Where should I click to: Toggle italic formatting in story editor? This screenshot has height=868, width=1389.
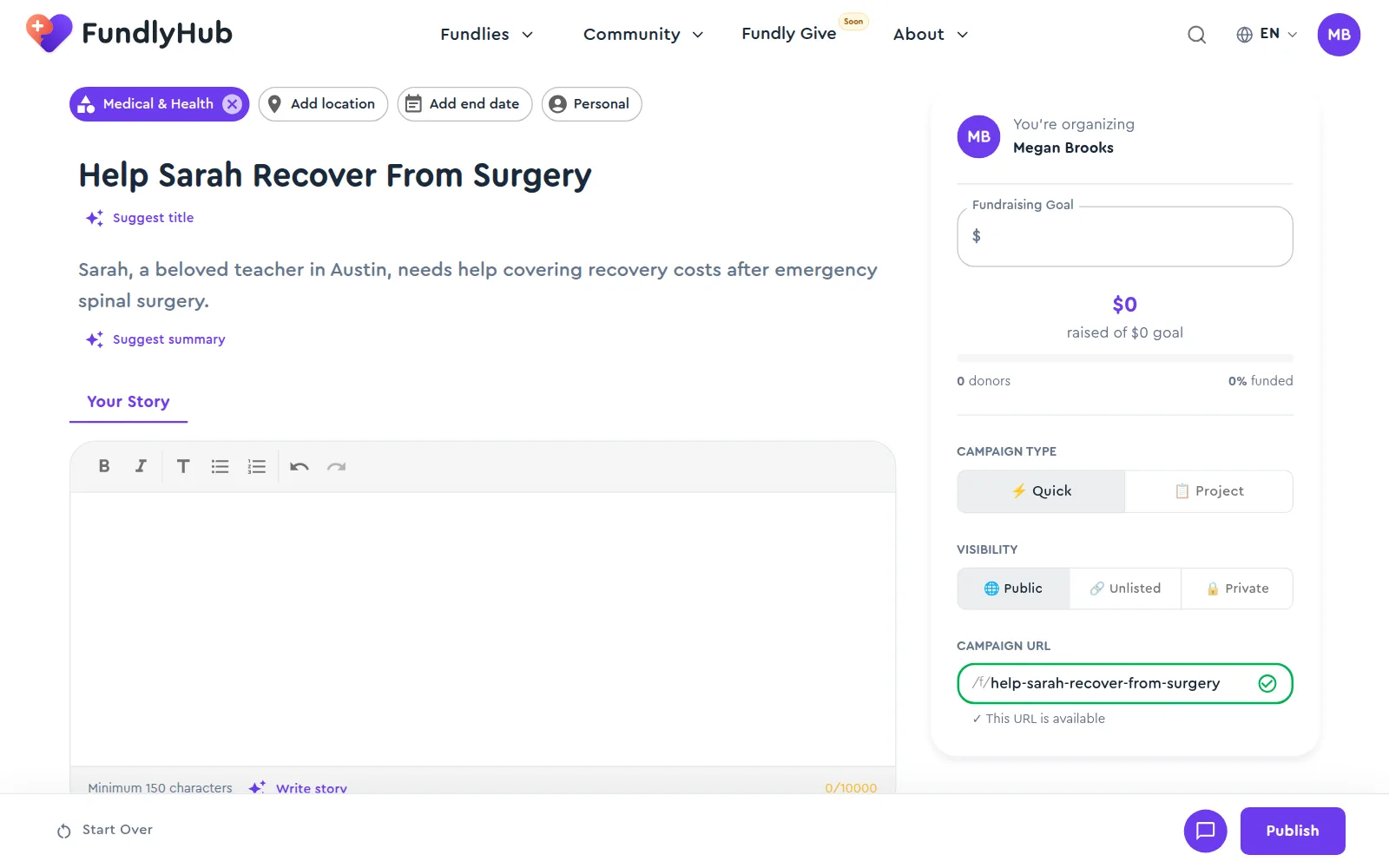click(x=141, y=466)
